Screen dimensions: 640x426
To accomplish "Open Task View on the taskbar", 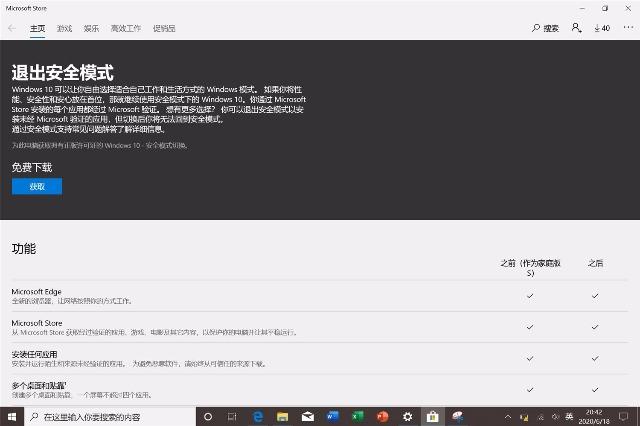I will tap(232, 417).
